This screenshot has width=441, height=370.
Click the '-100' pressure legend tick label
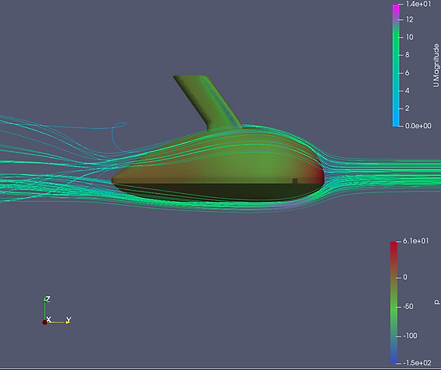point(410,336)
